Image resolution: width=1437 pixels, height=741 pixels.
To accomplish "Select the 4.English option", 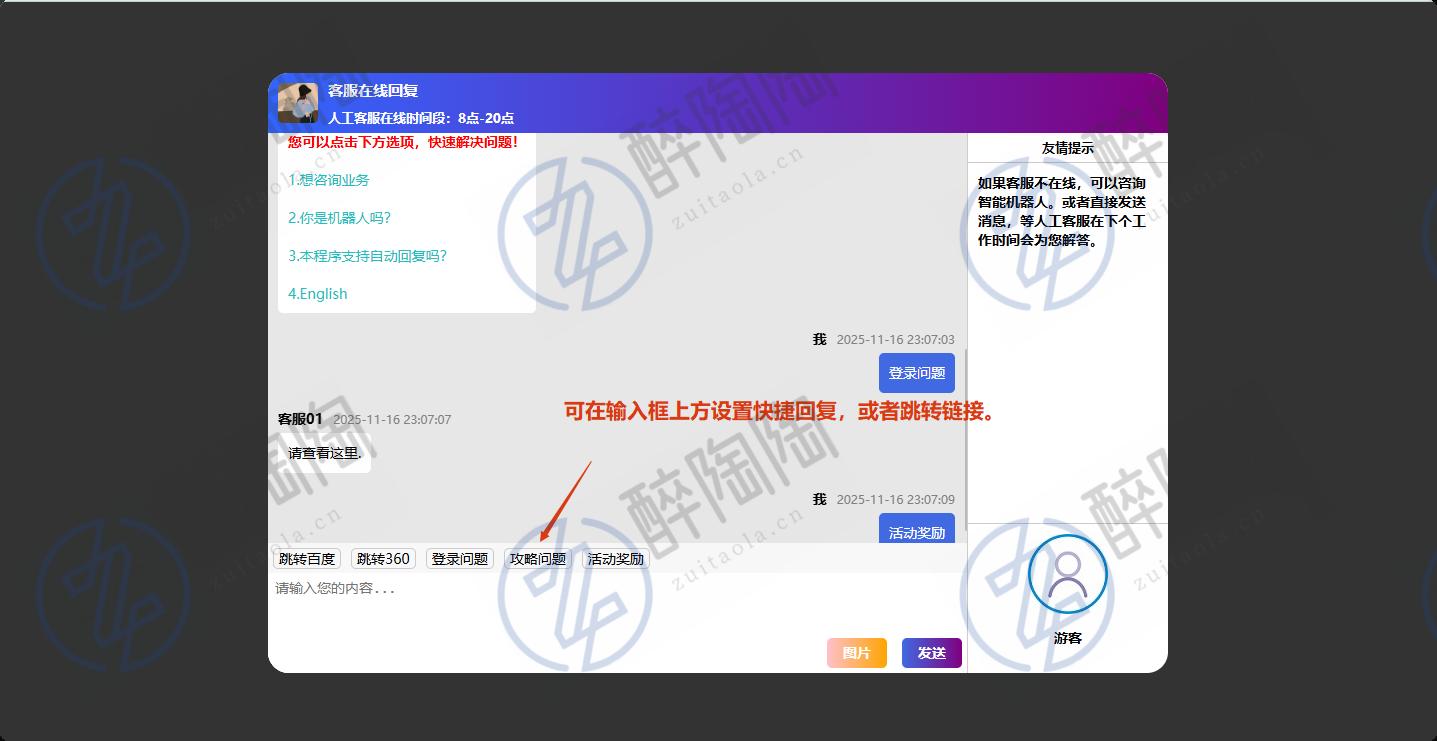I will pyautogui.click(x=318, y=294).
